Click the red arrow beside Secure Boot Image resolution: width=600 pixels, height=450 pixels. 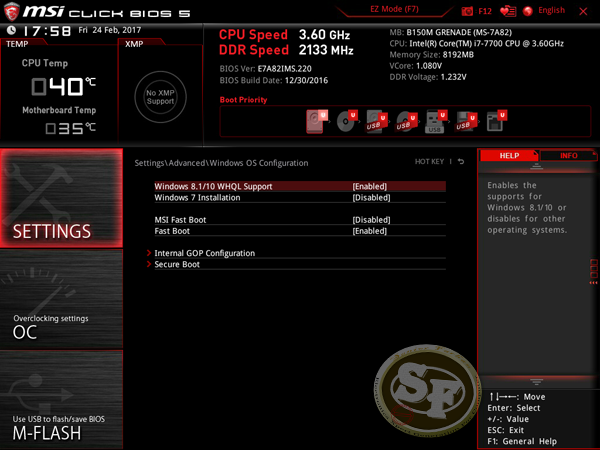(x=149, y=264)
